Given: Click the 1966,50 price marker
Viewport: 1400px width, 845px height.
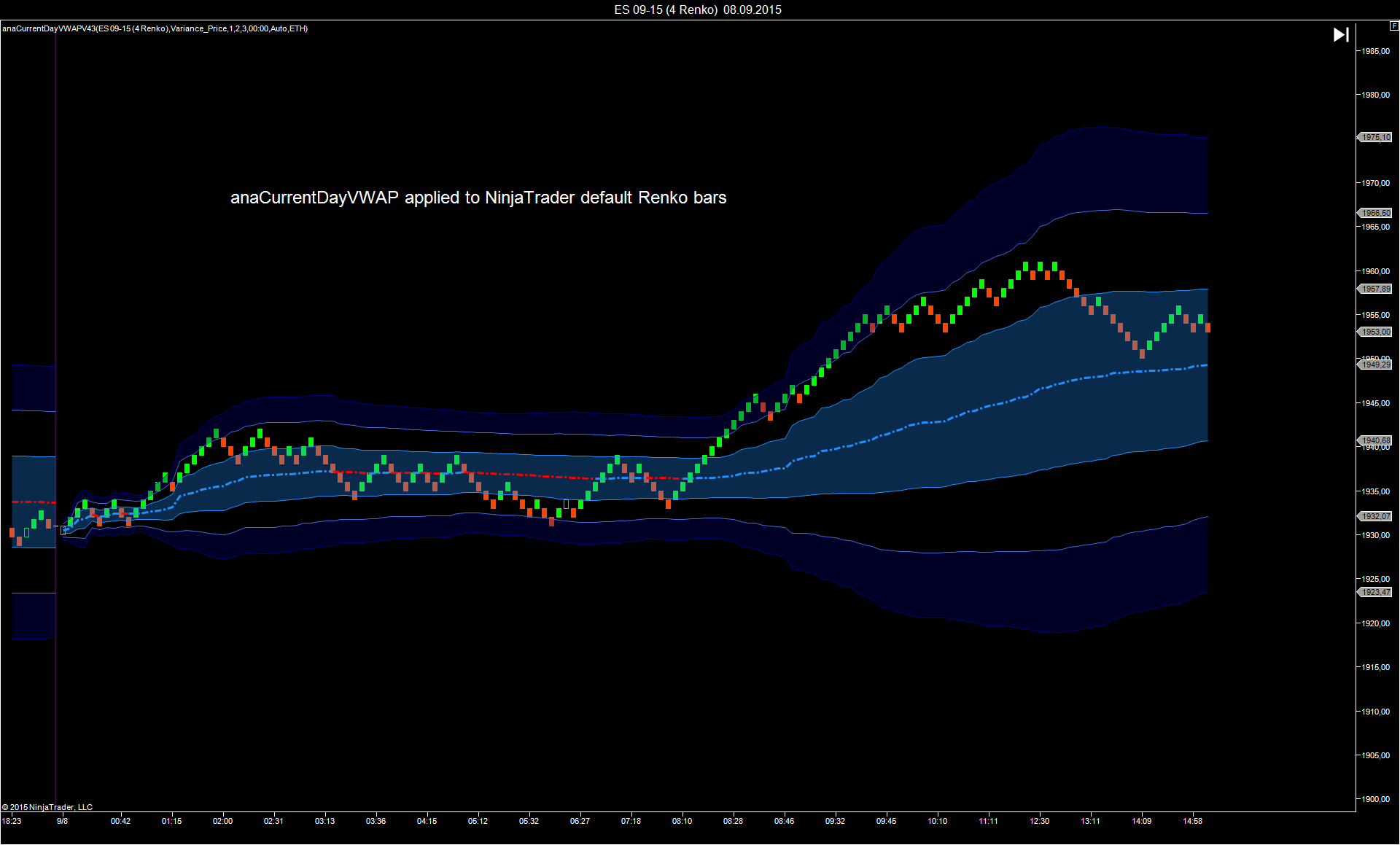Looking at the screenshot, I should coord(1376,213).
